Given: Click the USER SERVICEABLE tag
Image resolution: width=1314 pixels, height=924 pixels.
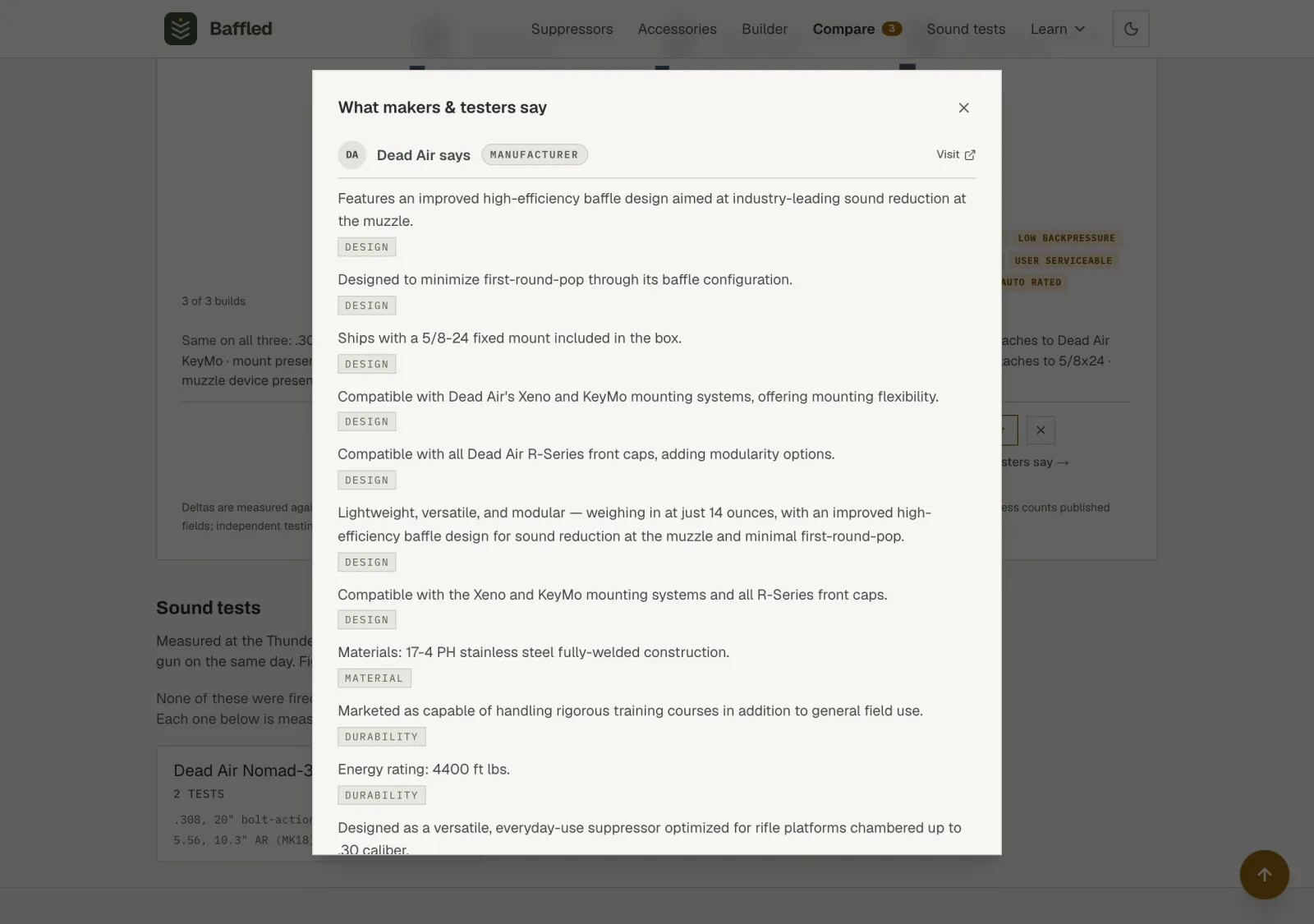Looking at the screenshot, I should tap(1063, 260).
